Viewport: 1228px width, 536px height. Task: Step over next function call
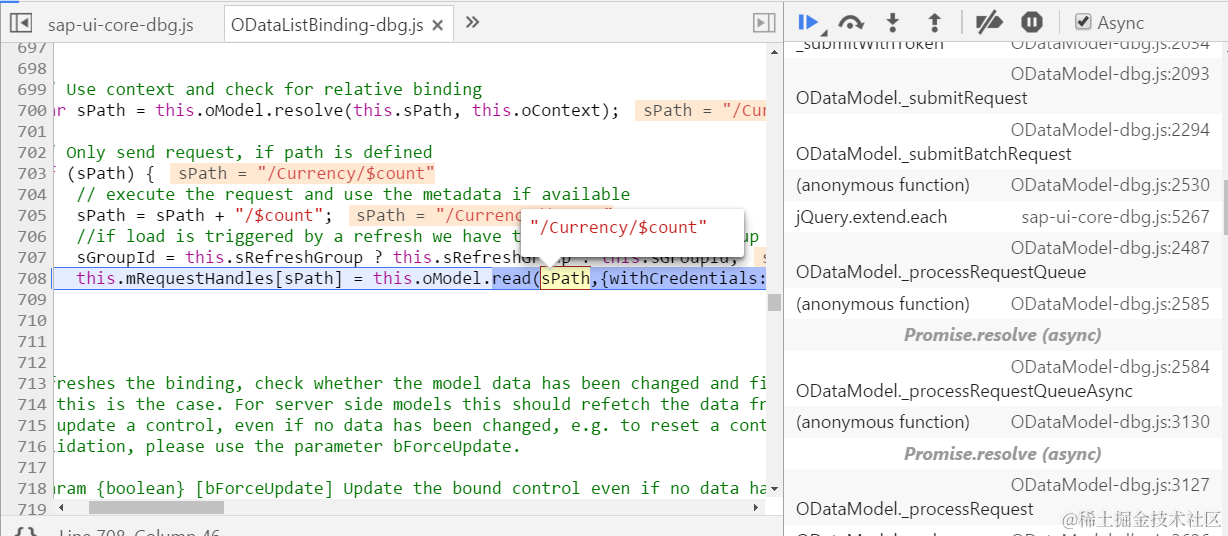pos(851,22)
